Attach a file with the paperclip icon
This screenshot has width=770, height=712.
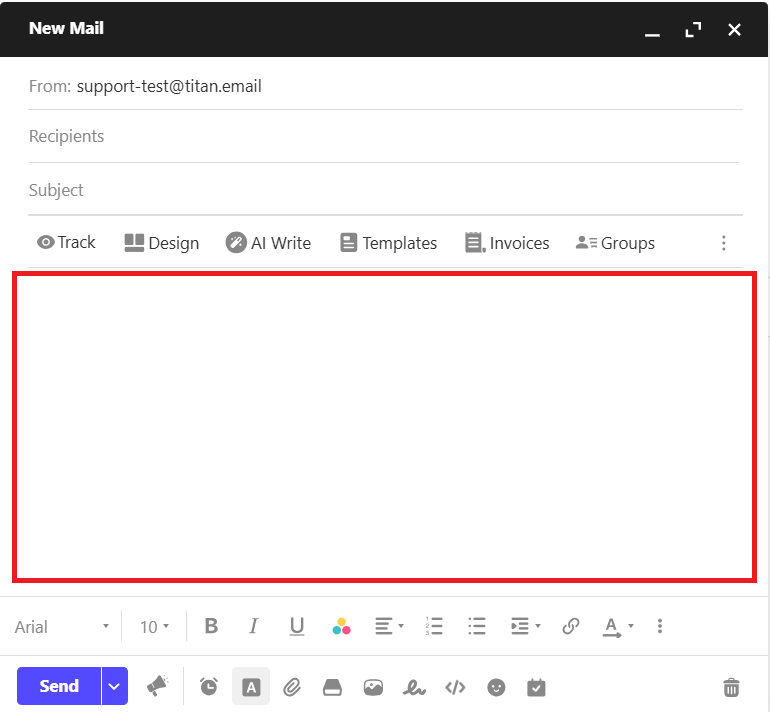[x=292, y=687]
